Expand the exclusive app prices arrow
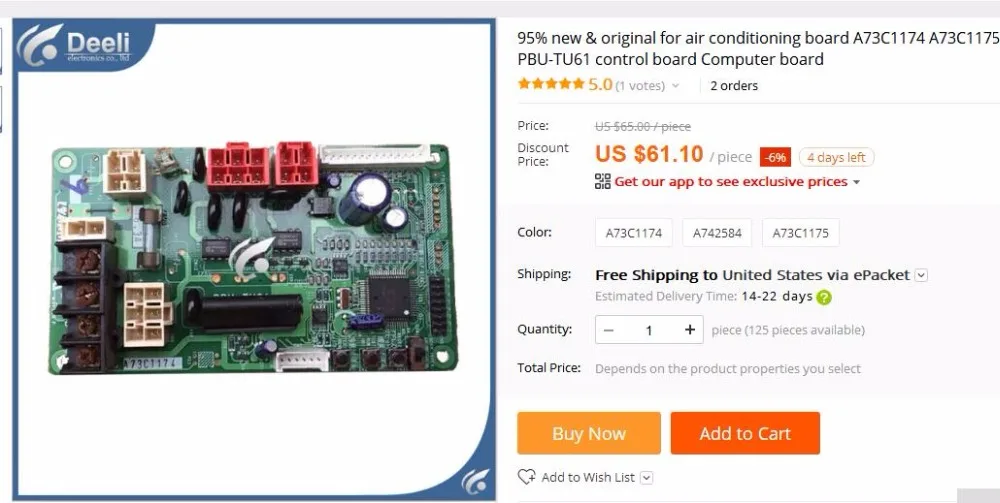The height and width of the screenshot is (503, 1000). [857, 182]
